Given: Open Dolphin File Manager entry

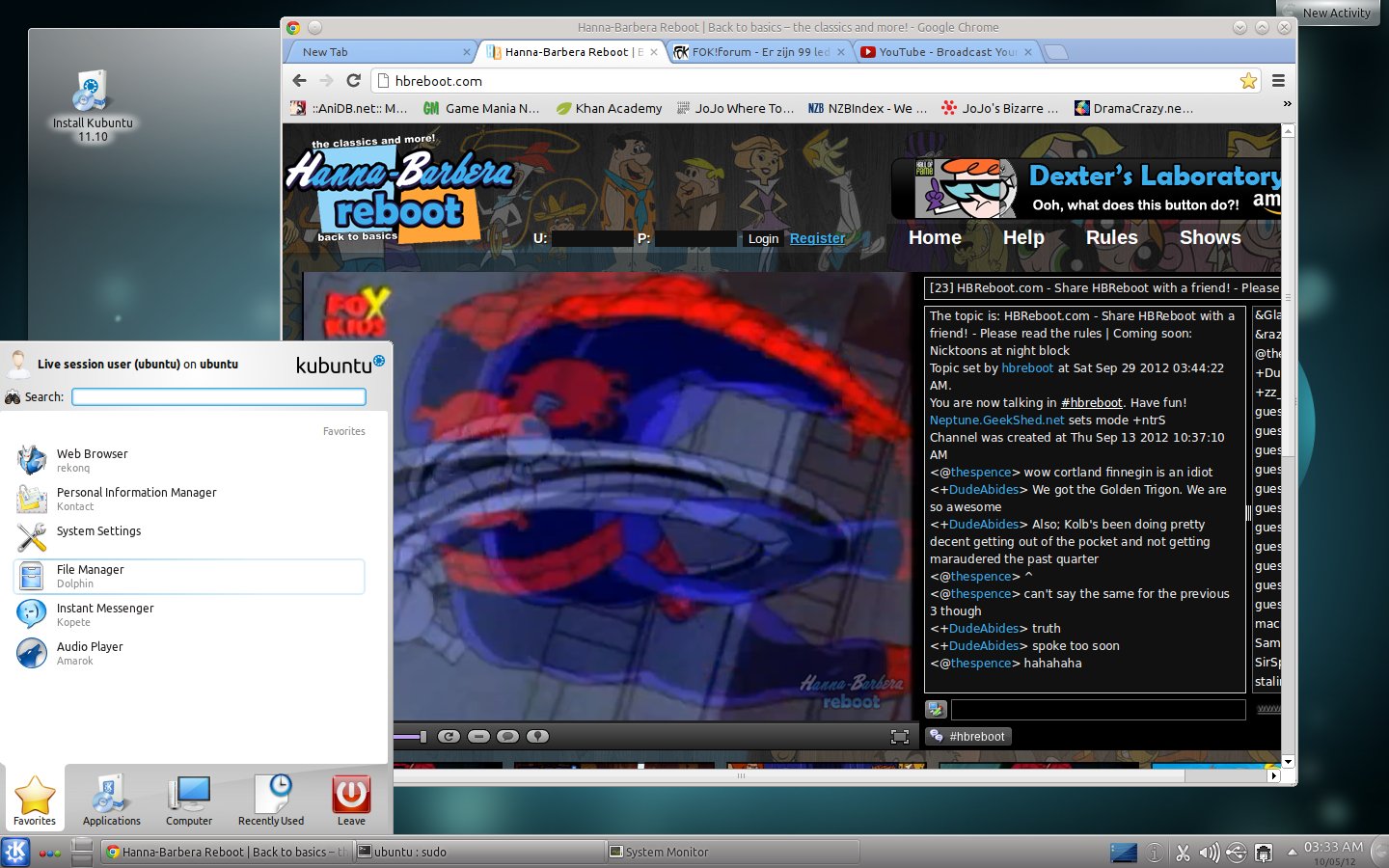Looking at the screenshot, I should pos(189,576).
